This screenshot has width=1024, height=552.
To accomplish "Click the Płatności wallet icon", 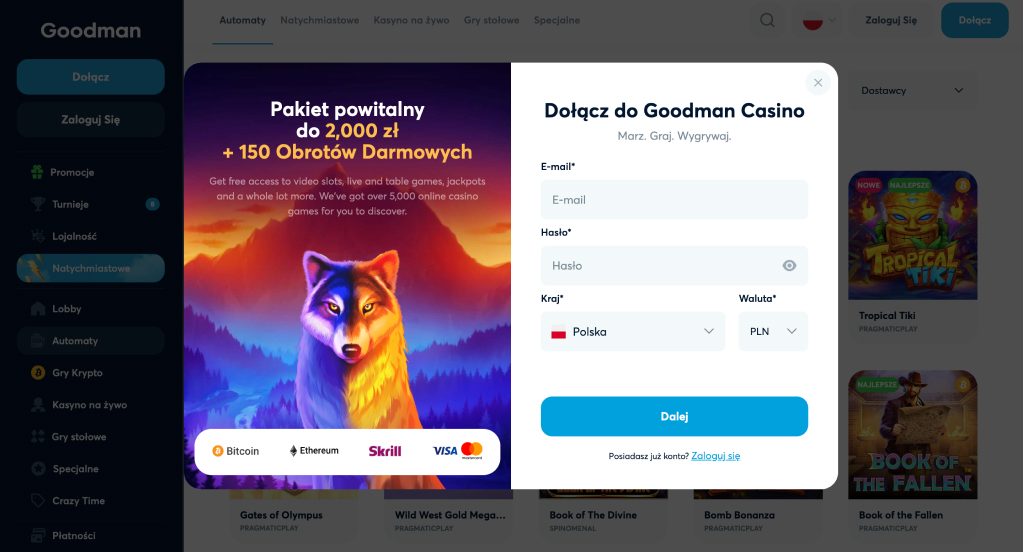I will pos(38,535).
